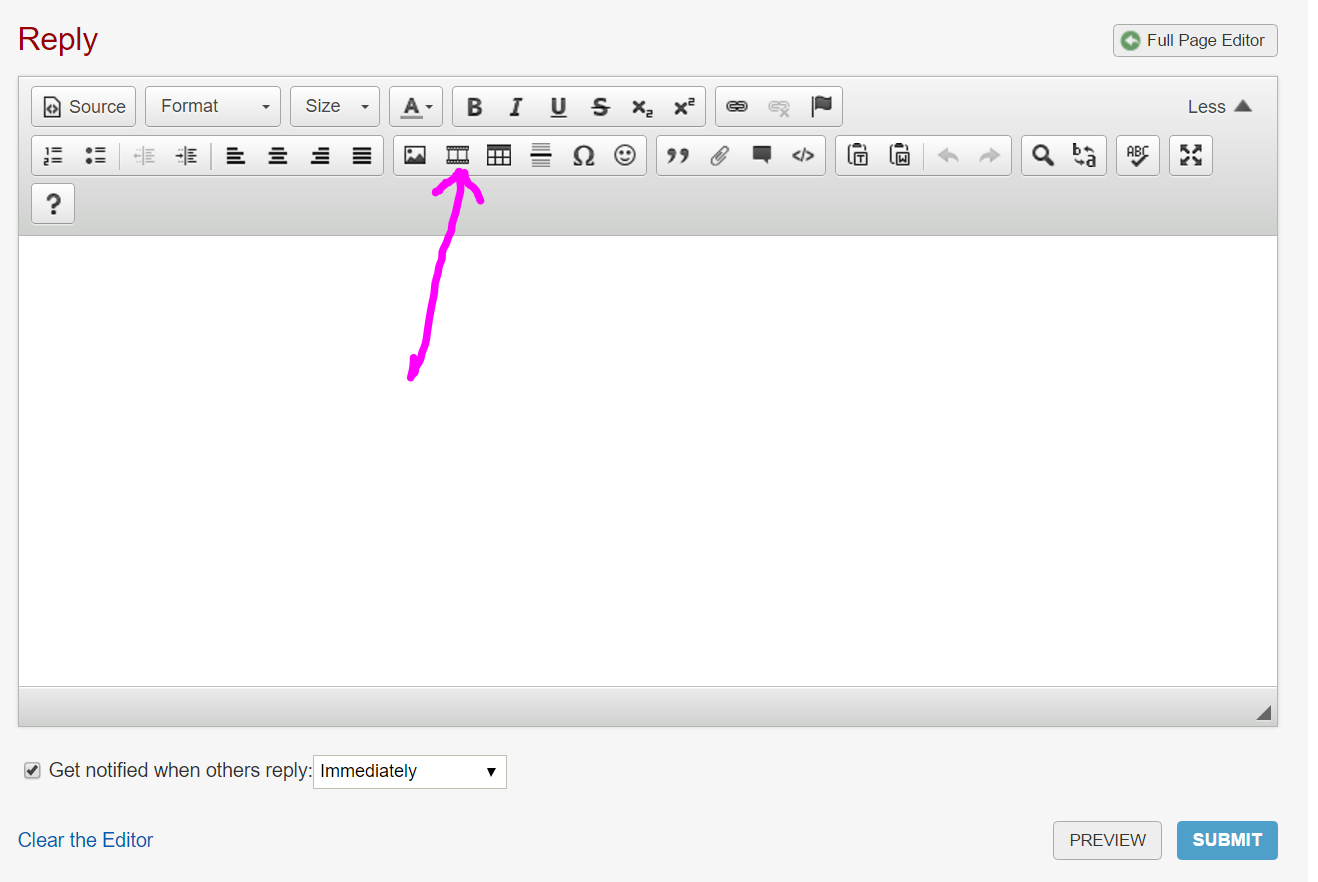Open the special character Omega icon
1318x882 pixels.
pos(583,155)
